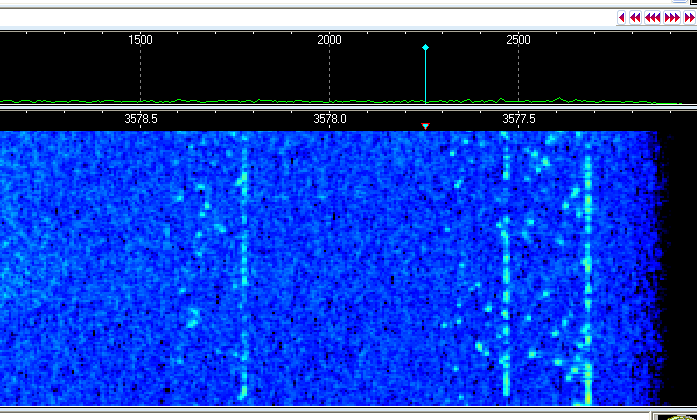This screenshot has height=420, width=697.
Task: Click the 3578.5 frequency scale label
Action: 140,118
